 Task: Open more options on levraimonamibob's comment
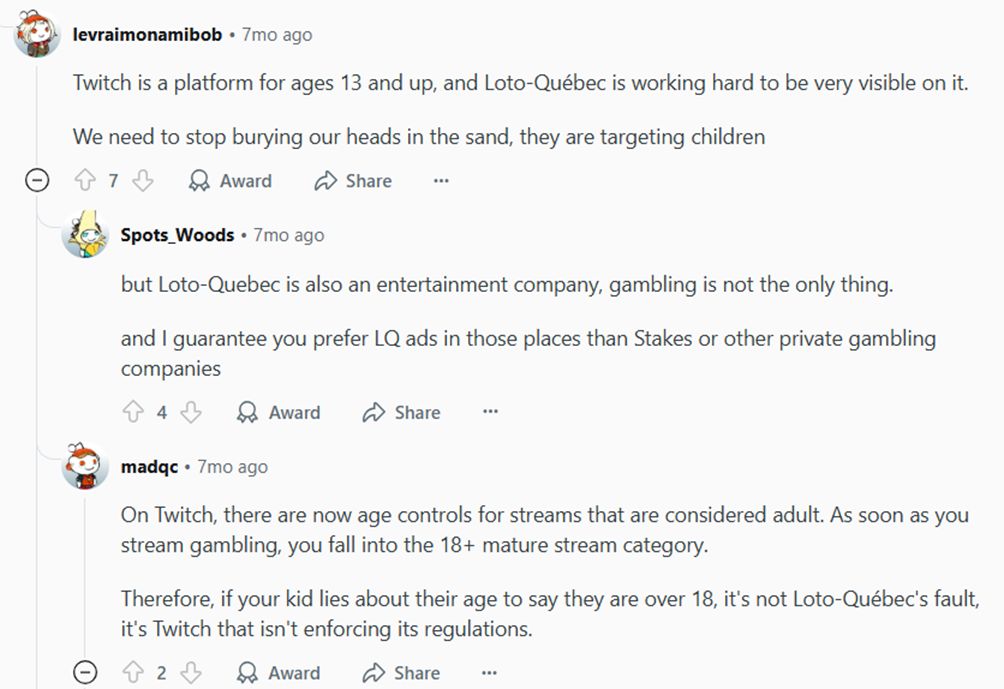coord(441,181)
